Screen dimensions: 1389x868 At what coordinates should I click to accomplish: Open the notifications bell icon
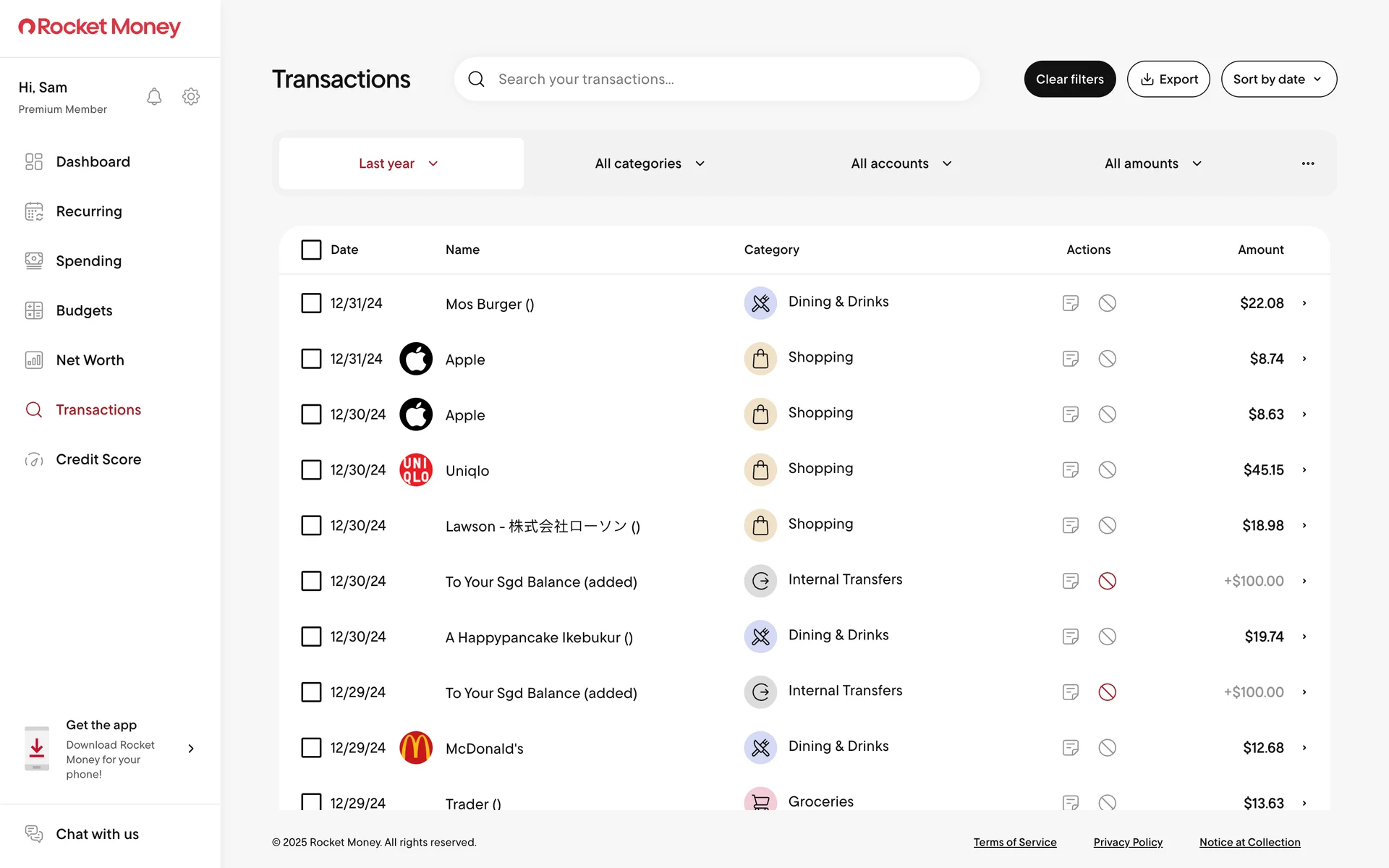(154, 97)
